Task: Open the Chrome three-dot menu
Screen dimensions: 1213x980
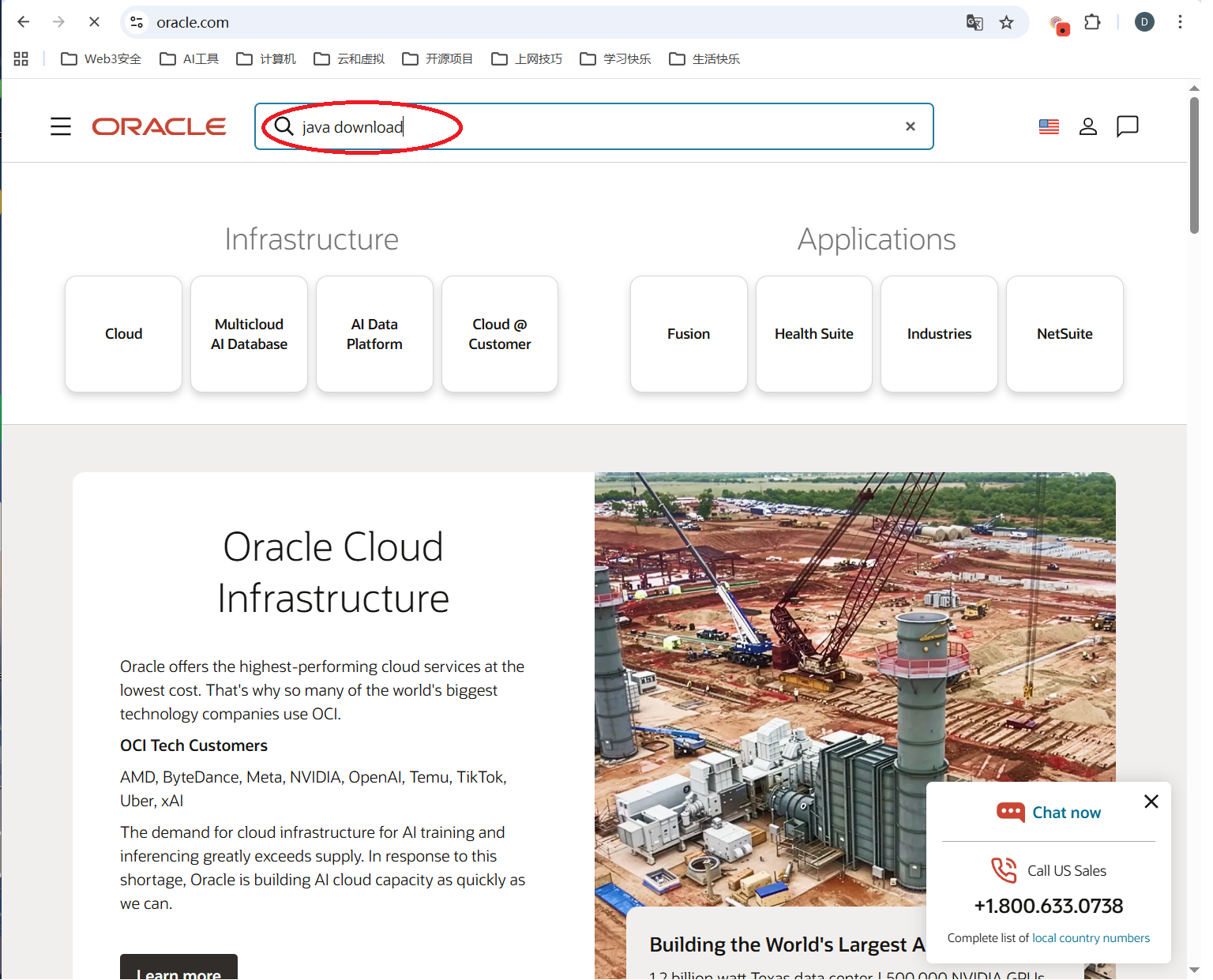Action: click(1180, 22)
